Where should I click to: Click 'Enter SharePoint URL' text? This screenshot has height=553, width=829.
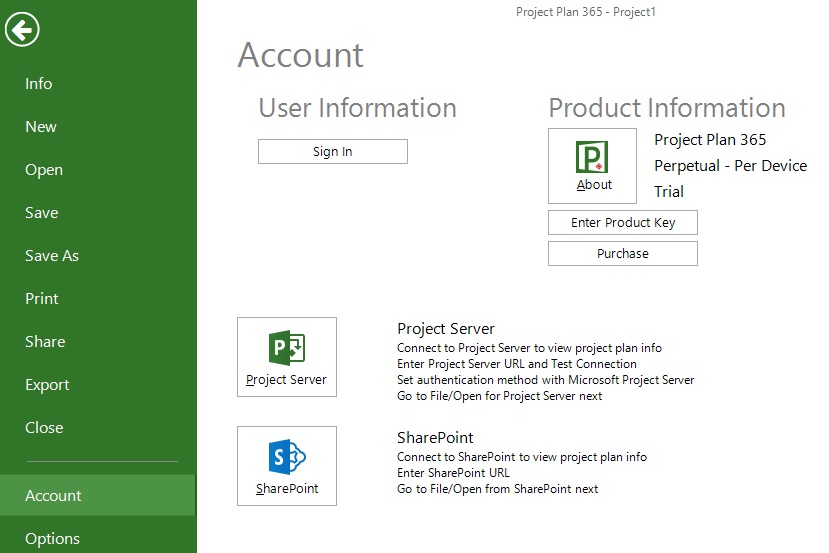(x=453, y=473)
